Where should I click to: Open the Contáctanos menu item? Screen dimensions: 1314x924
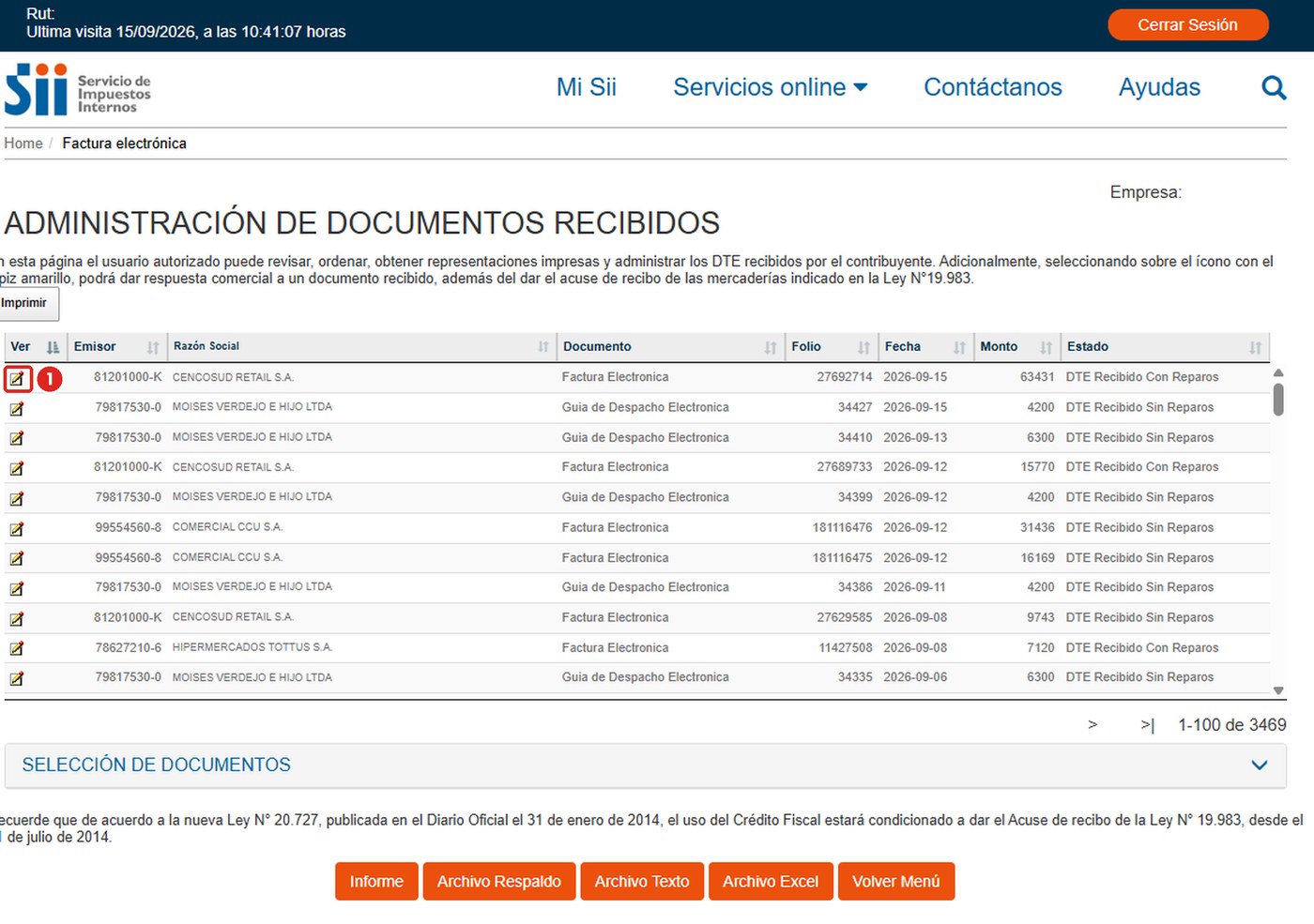[x=993, y=87]
